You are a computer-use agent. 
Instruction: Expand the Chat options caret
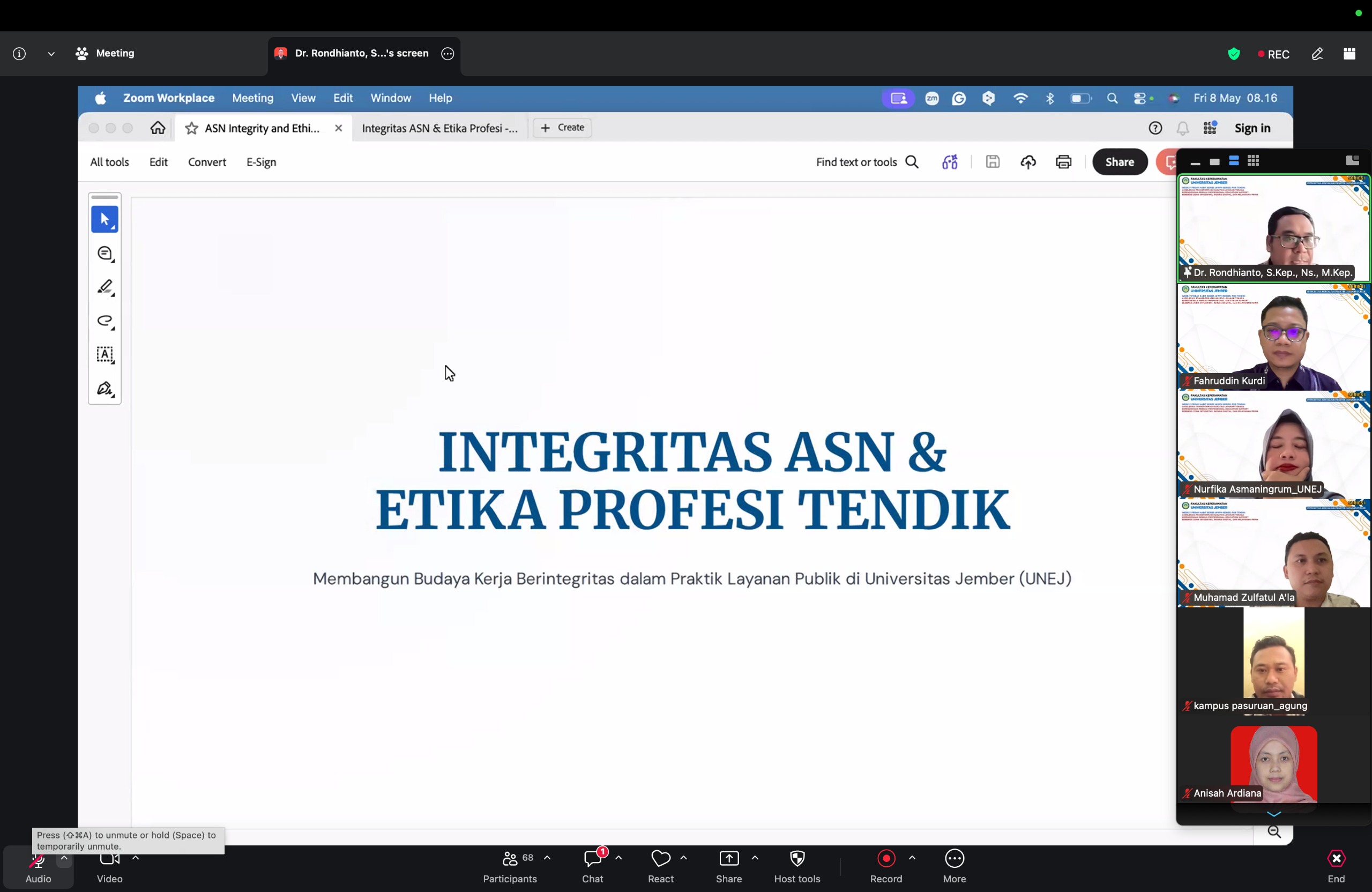(x=618, y=858)
